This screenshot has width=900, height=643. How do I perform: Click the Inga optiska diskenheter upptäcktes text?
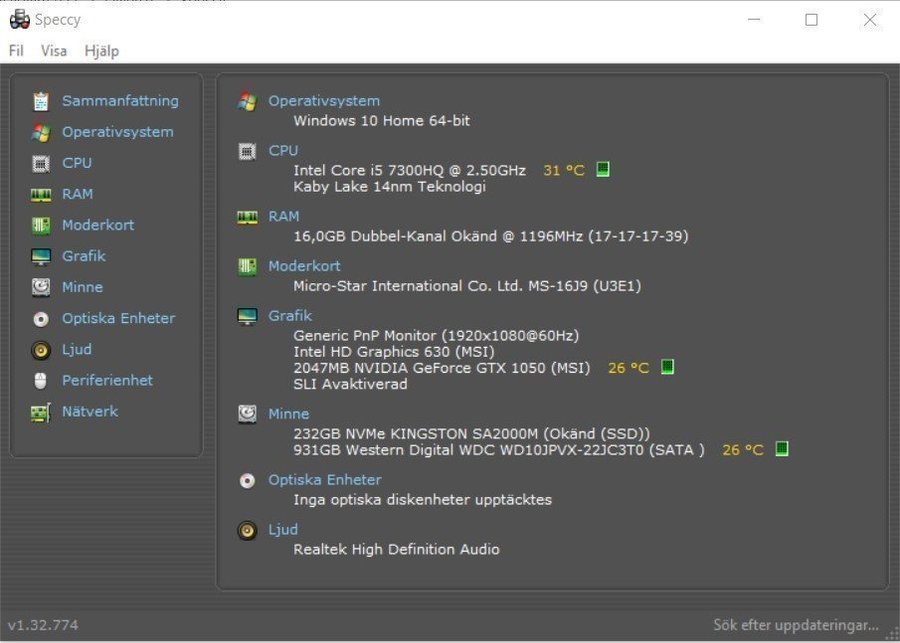coord(422,499)
